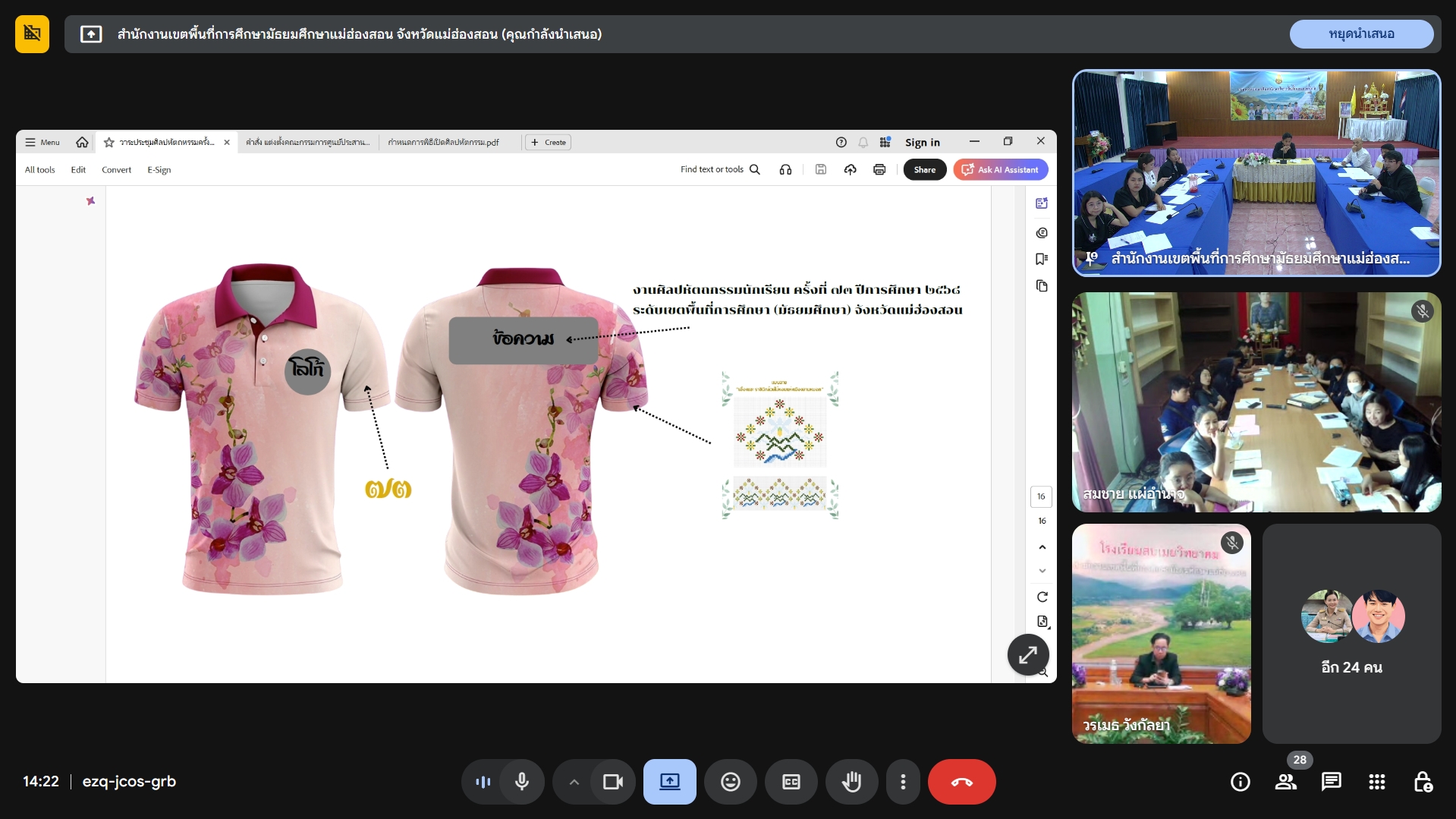Open the Convert menu in Acrobat
The image size is (1456, 819).
pos(116,170)
